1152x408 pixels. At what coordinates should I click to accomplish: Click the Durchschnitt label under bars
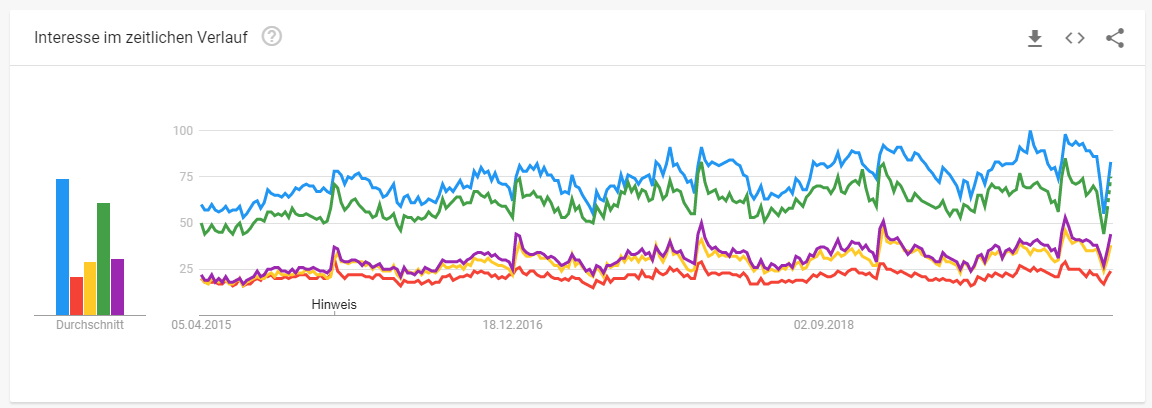[90, 325]
